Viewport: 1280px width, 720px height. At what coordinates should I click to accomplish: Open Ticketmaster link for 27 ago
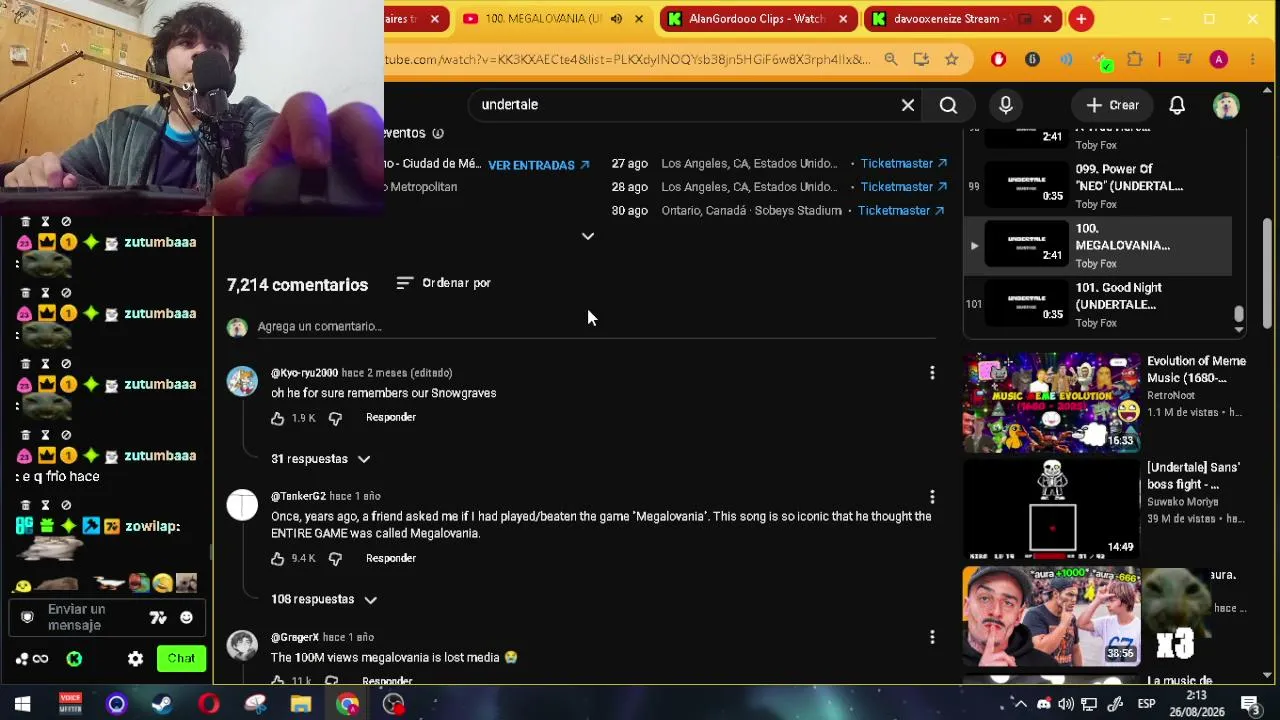(904, 164)
